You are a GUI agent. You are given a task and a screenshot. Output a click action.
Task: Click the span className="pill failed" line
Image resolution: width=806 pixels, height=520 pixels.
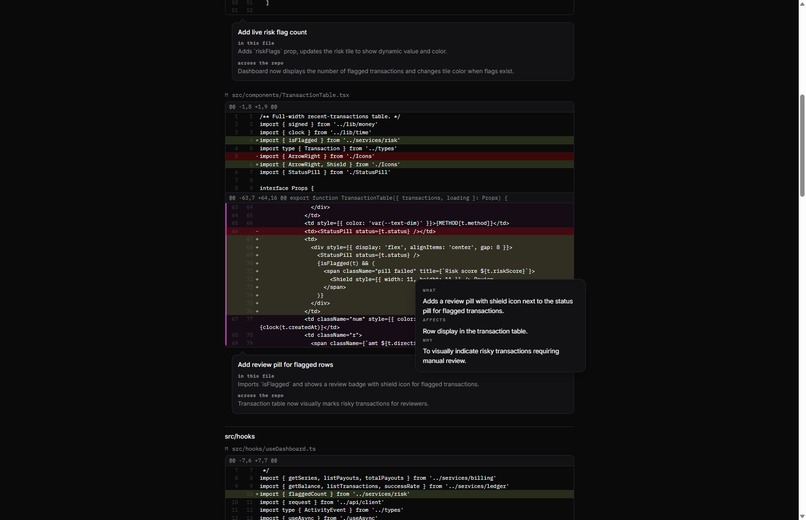(x=399, y=271)
